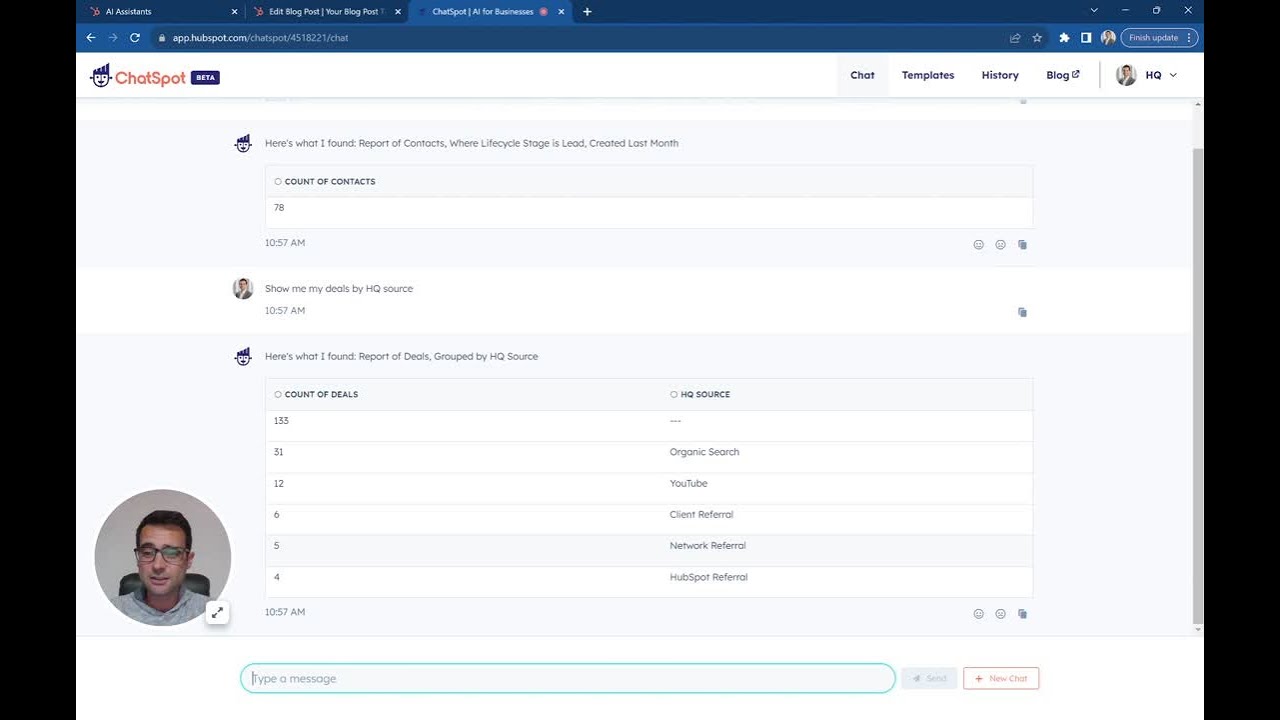The height and width of the screenshot is (720, 1280).
Task: Click the browser forward arrow
Action: [113, 38]
